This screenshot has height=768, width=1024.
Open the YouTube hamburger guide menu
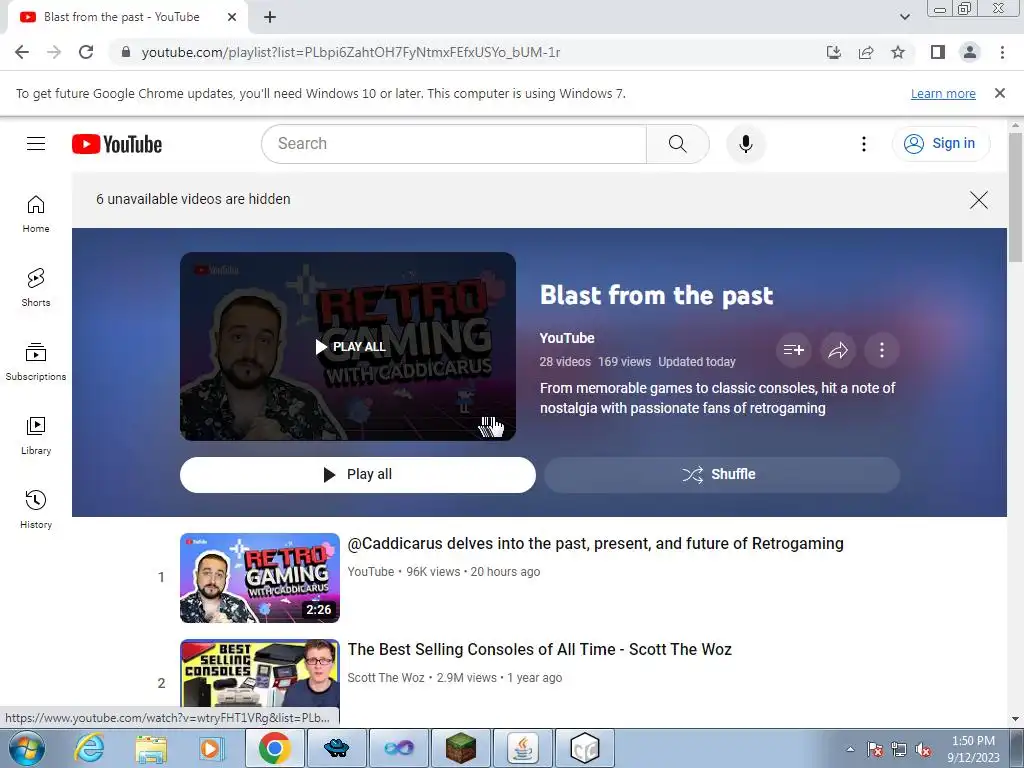pyautogui.click(x=36, y=144)
